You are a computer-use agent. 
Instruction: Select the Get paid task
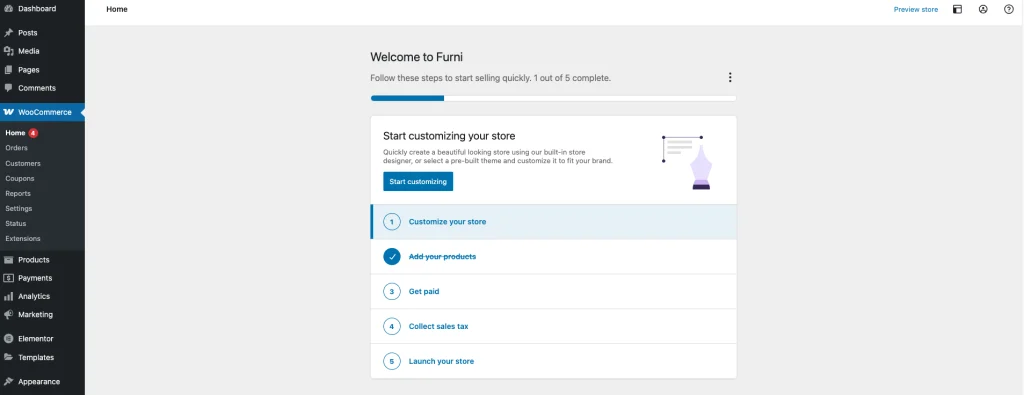pos(554,292)
